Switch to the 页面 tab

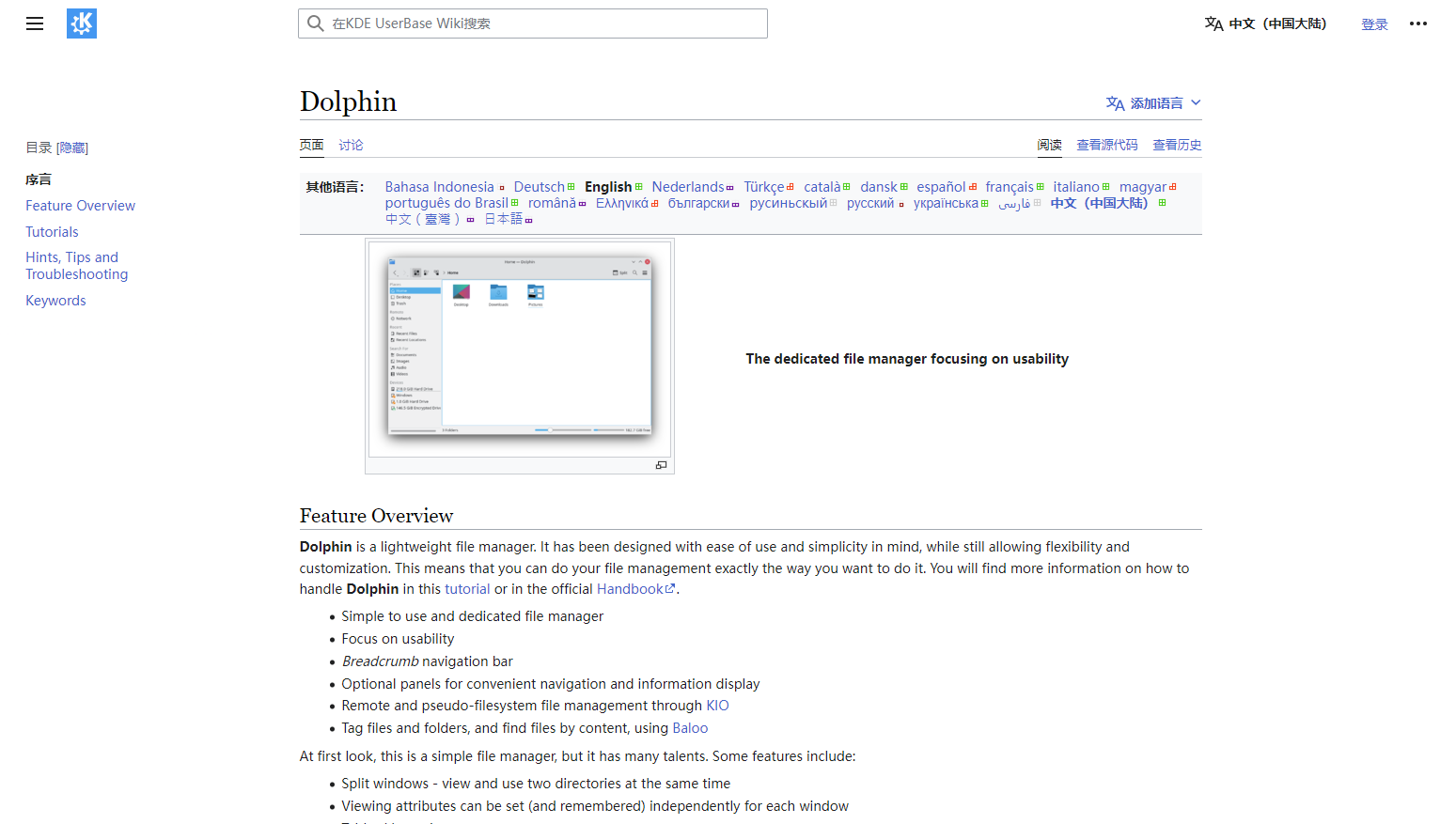[312, 145]
